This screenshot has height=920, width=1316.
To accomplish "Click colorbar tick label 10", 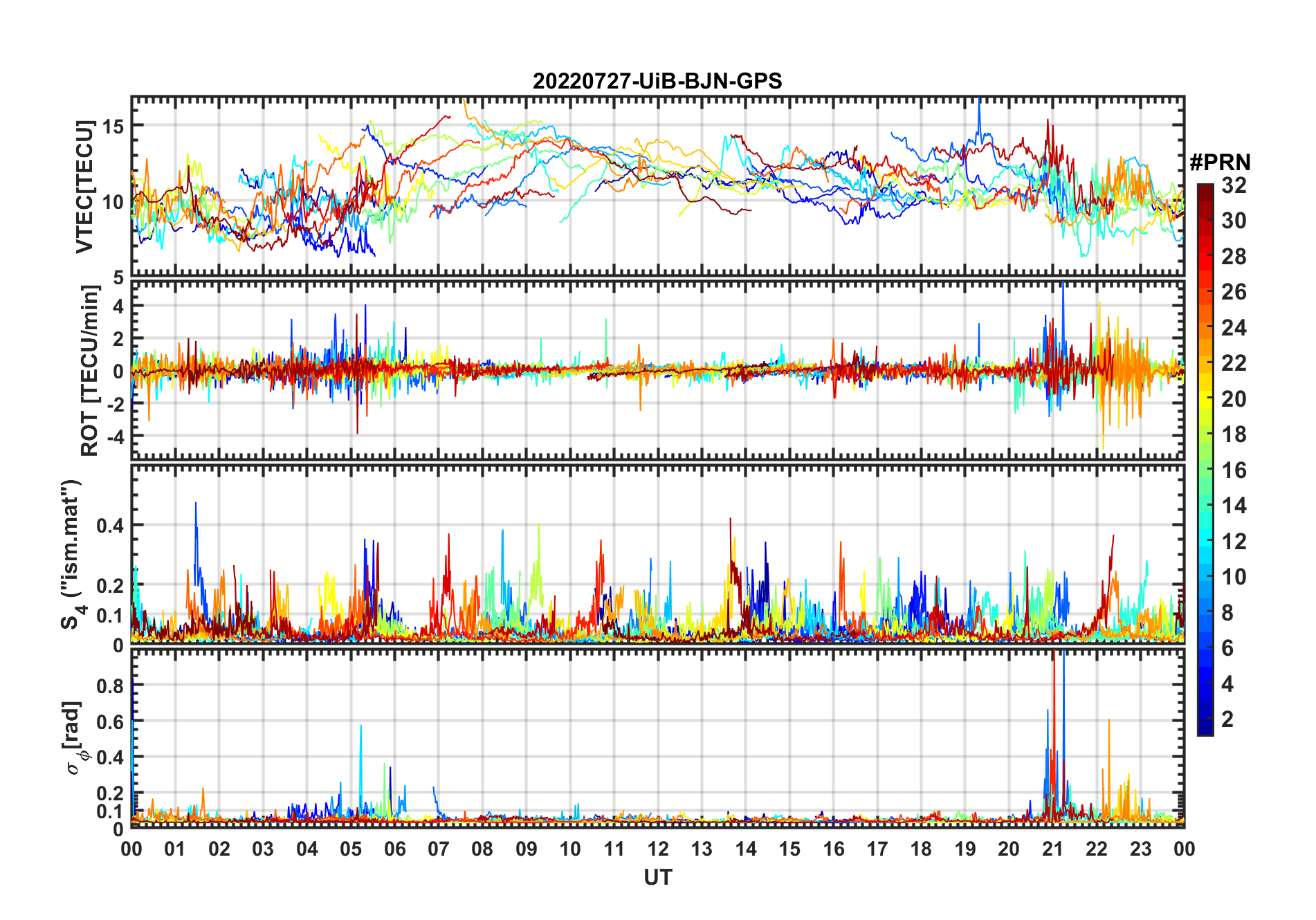I will (1234, 577).
